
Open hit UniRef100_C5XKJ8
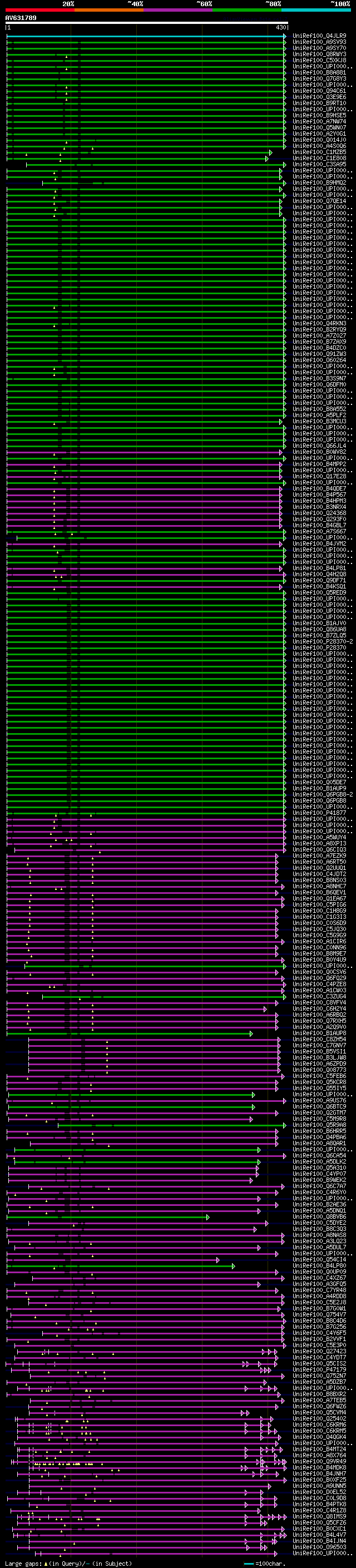[319, 60]
